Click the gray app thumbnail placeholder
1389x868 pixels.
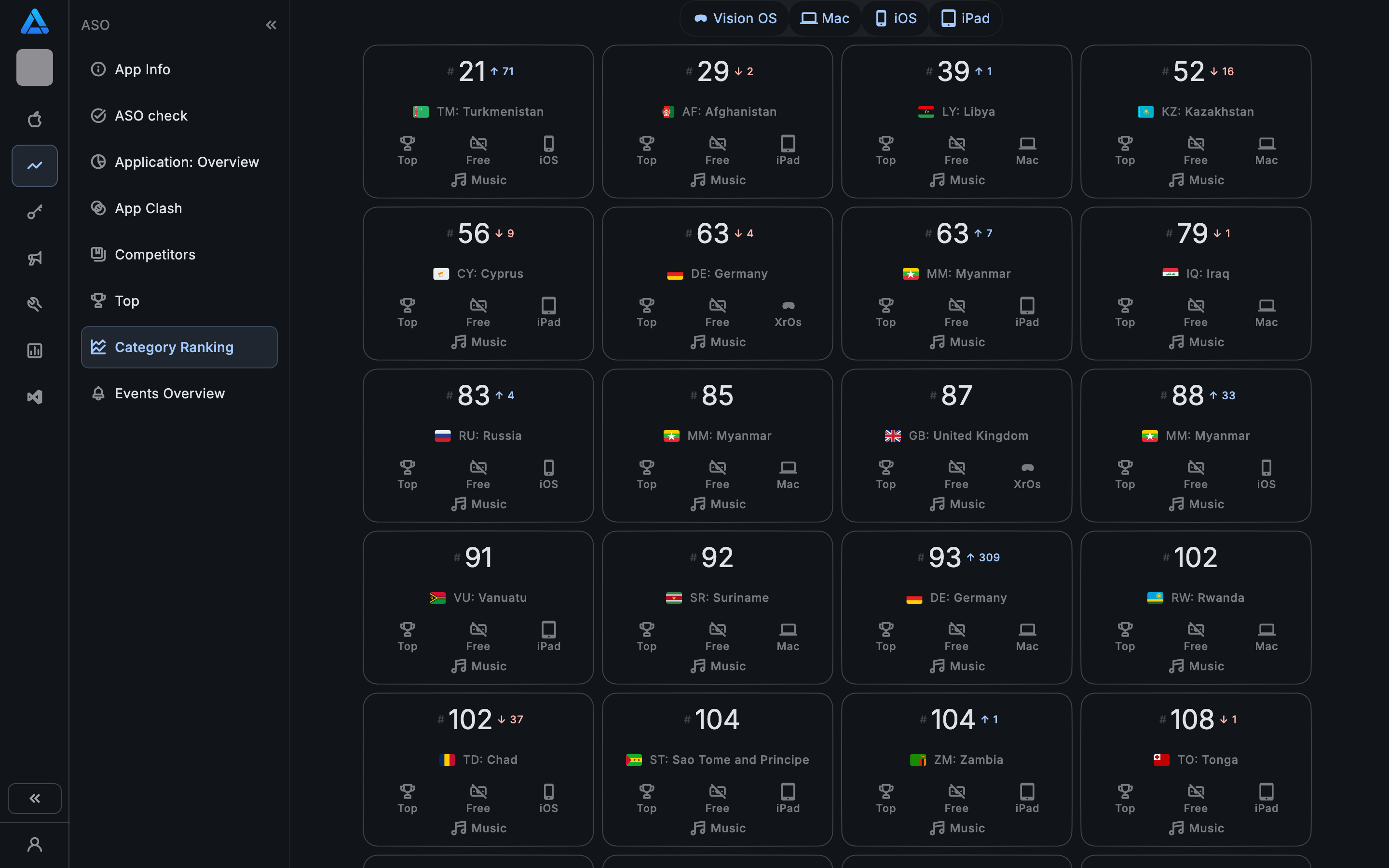34,68
